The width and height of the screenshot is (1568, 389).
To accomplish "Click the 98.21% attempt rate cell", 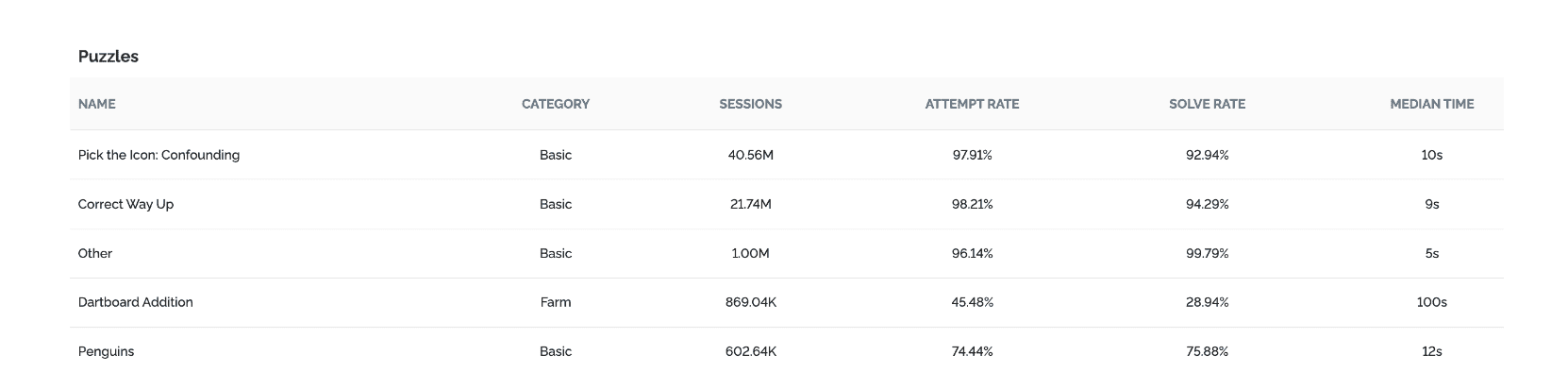I will click(x=972, y=204).
